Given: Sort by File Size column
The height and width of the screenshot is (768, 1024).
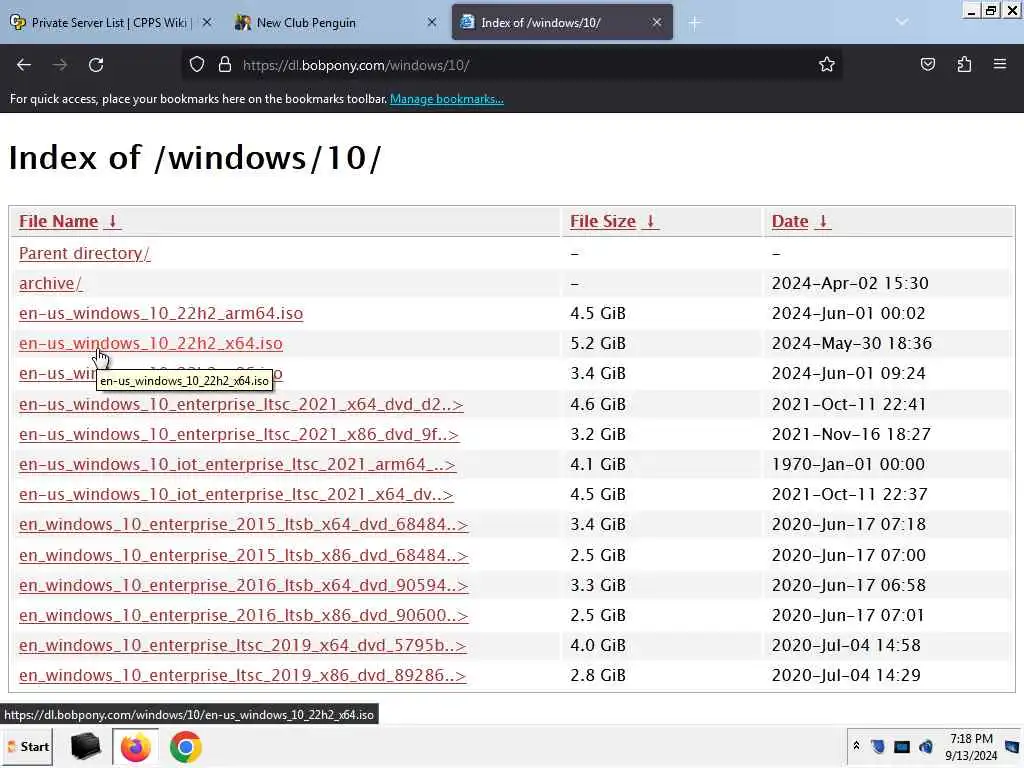Looking at the screenshot, I should click(x=613, y=221).
